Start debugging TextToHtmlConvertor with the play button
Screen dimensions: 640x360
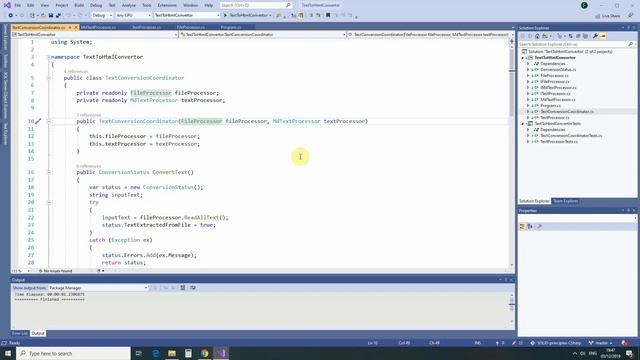coord(247,16)
